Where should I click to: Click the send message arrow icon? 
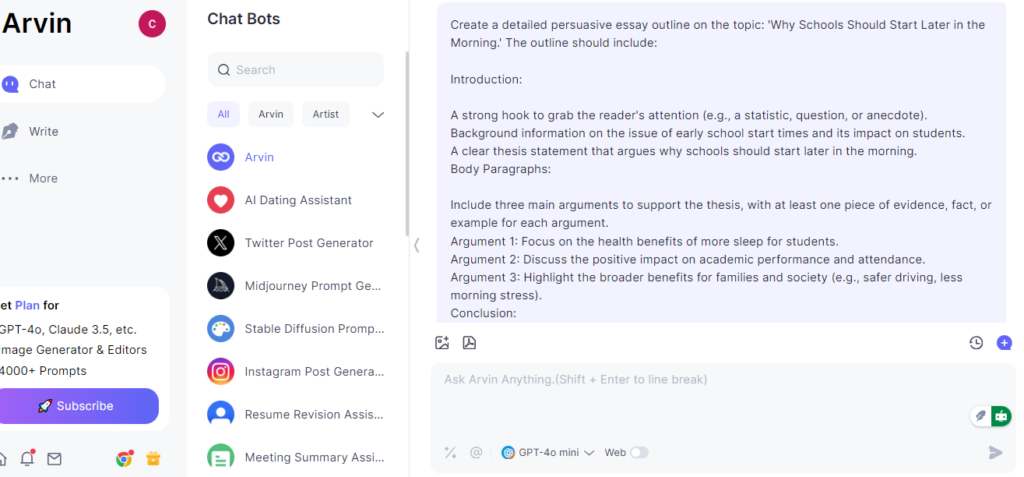[995, 452]
